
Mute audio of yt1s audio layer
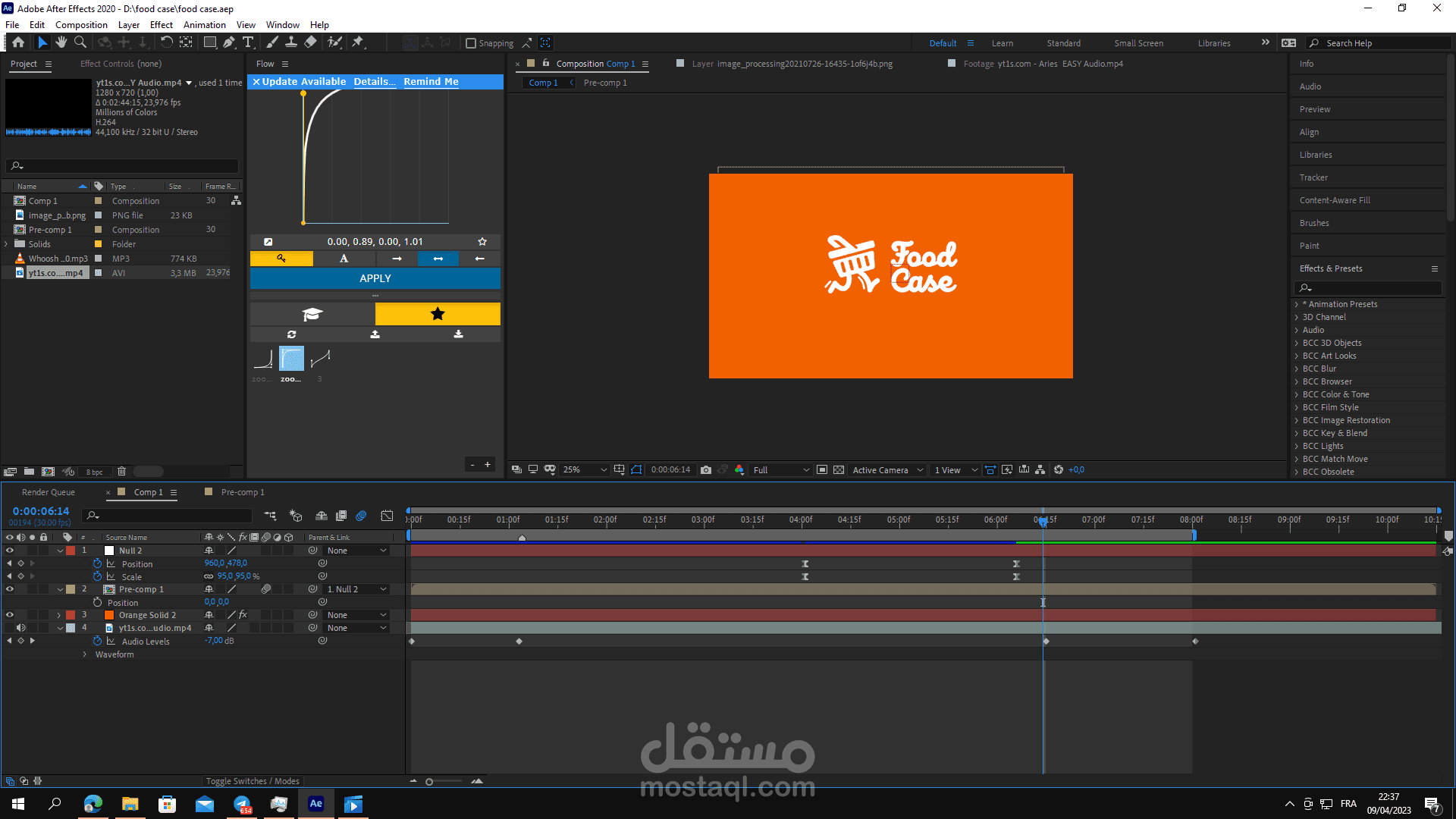click(x=21, y=628)
